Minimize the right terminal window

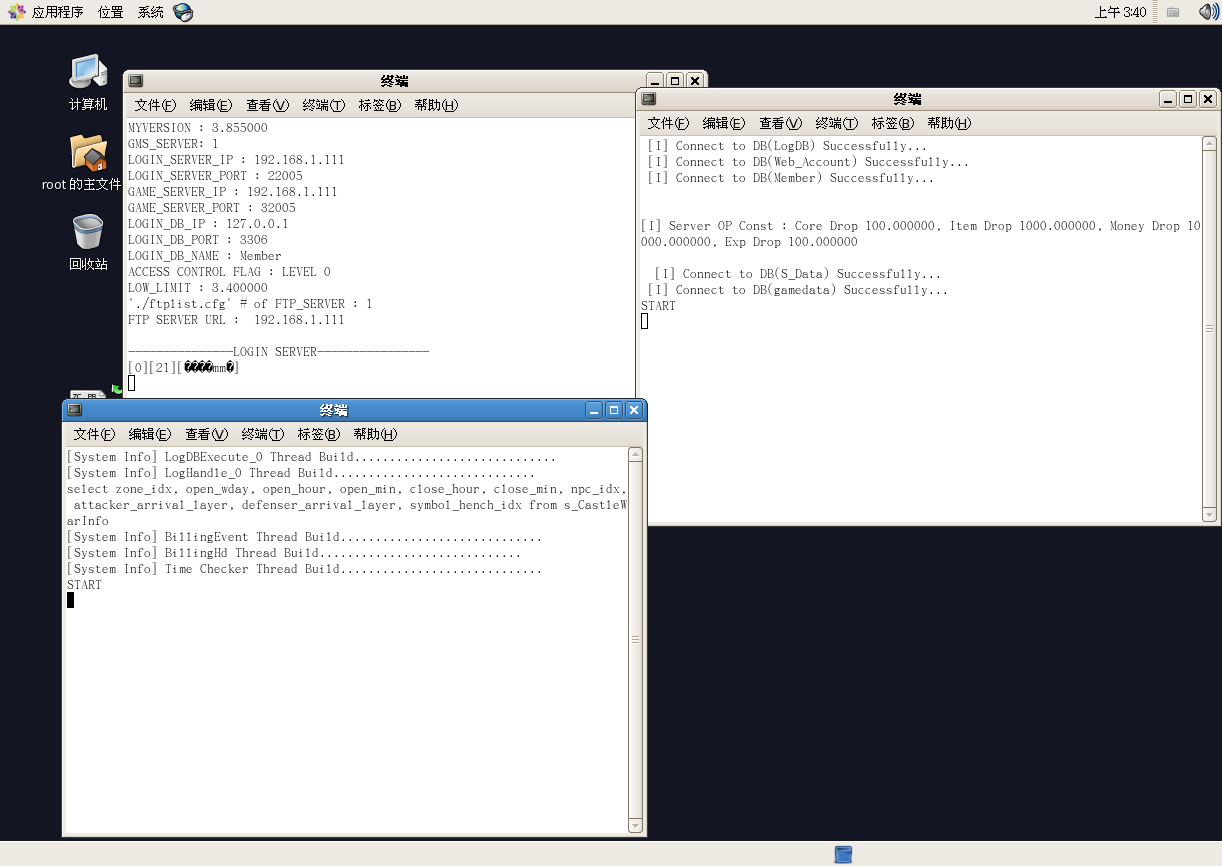click(1168, 99)
